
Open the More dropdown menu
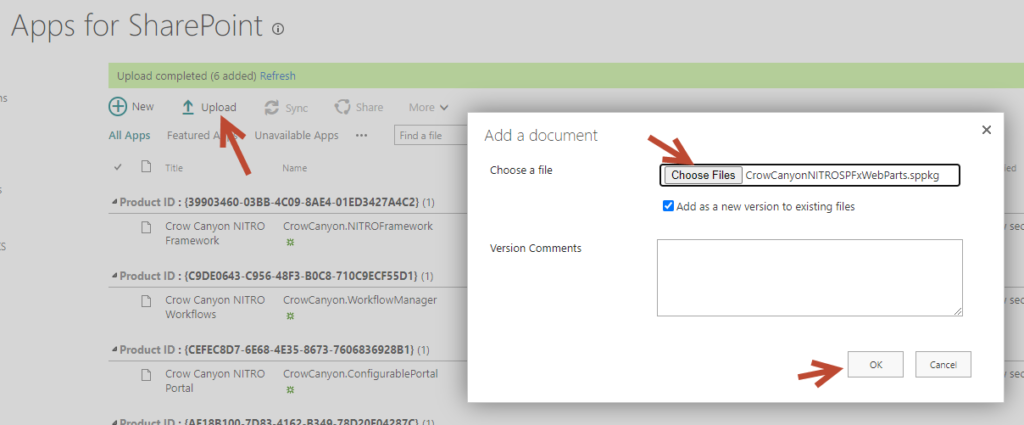click(428, 108)
